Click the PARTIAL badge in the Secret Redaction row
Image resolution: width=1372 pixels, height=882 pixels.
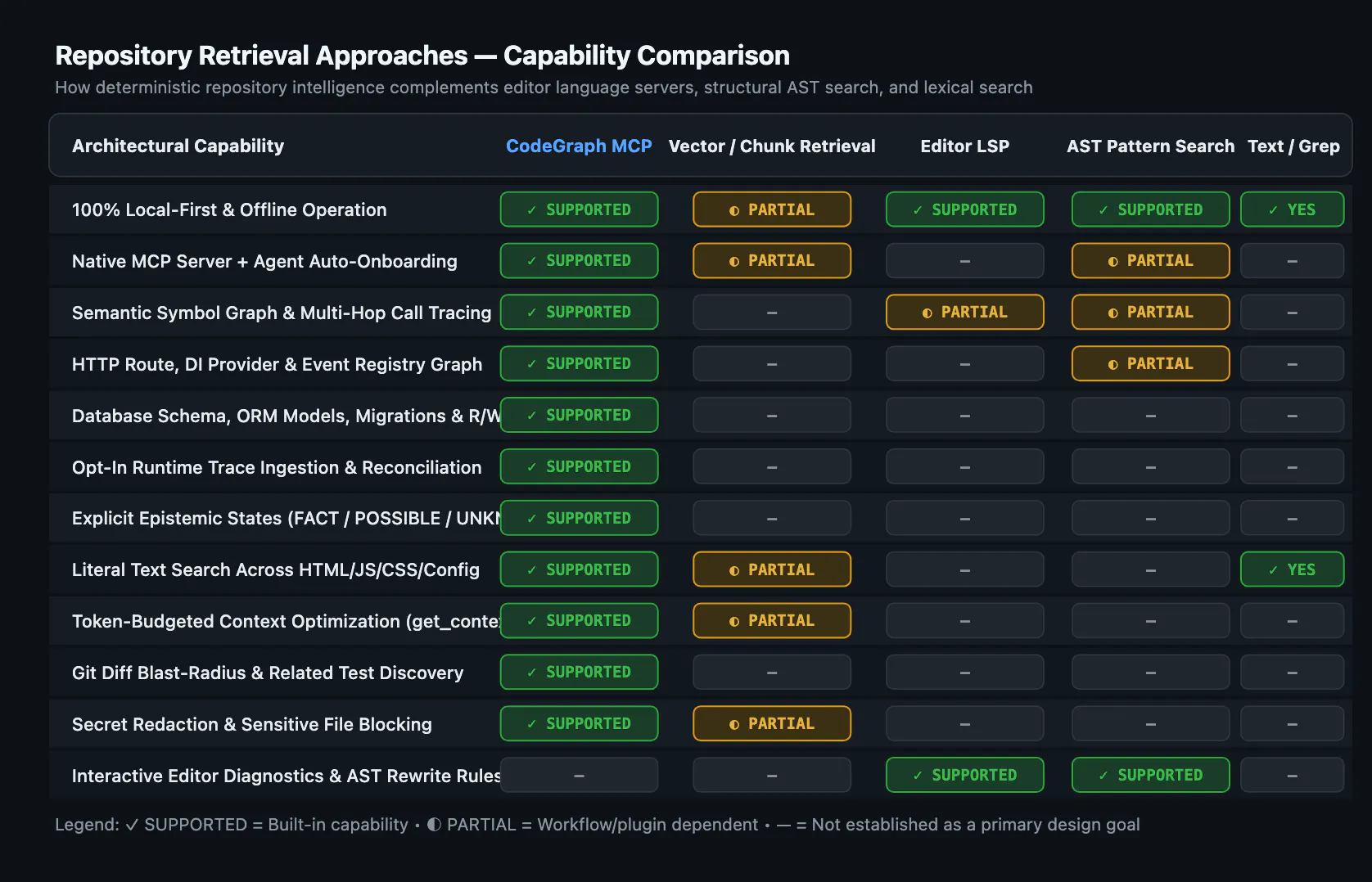coord(772,723)
